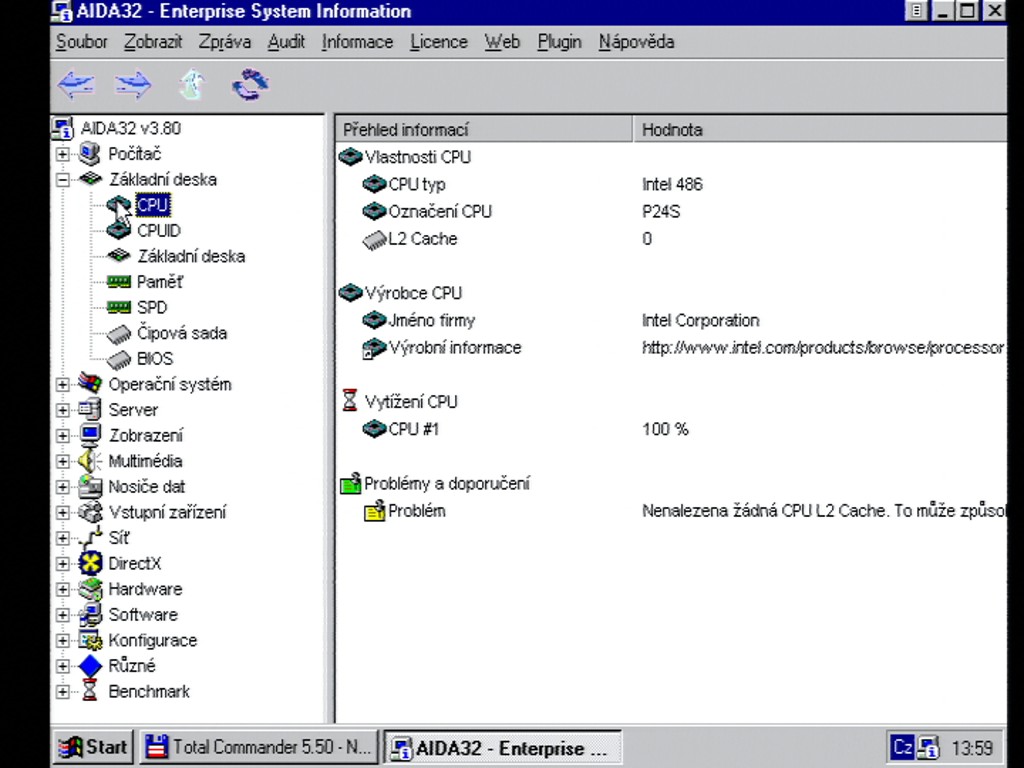
Task: Select the Nosiče dat drive icon
Action: coord(90,487)
